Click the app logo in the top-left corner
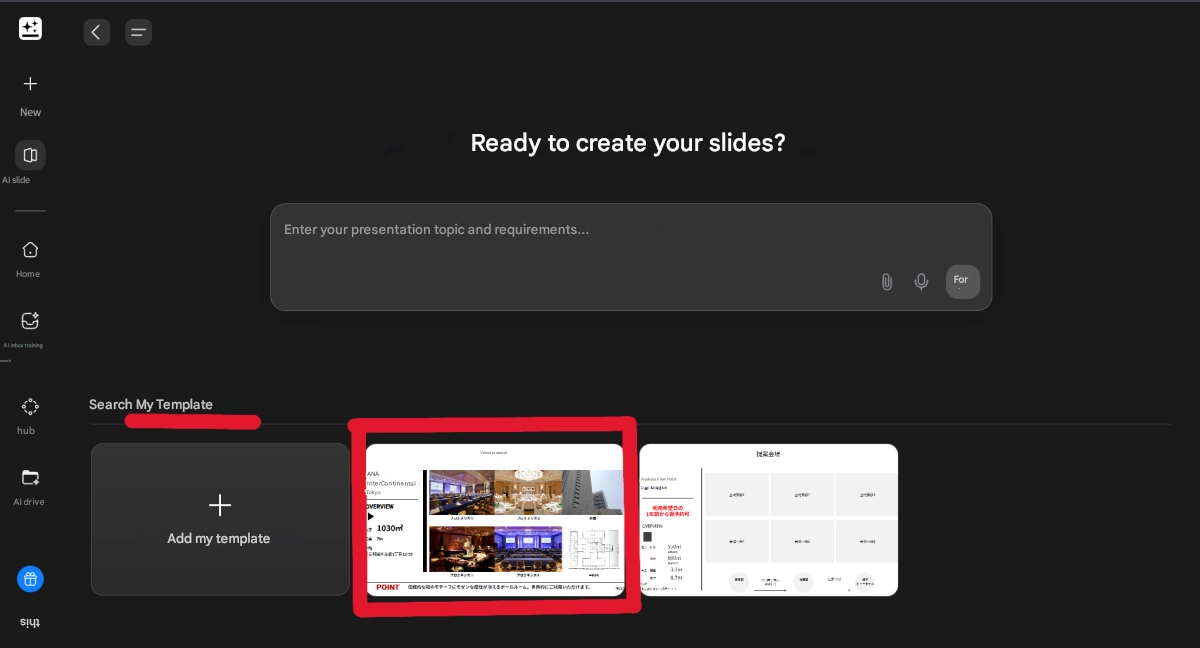1200x648 pixels. (30, 29)
